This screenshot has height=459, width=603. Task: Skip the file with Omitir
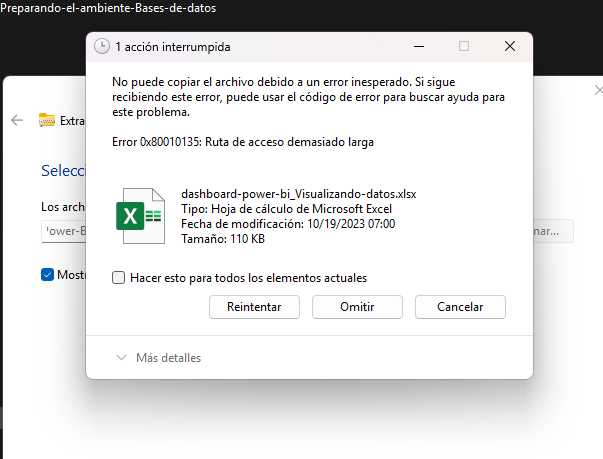point(357,307)
